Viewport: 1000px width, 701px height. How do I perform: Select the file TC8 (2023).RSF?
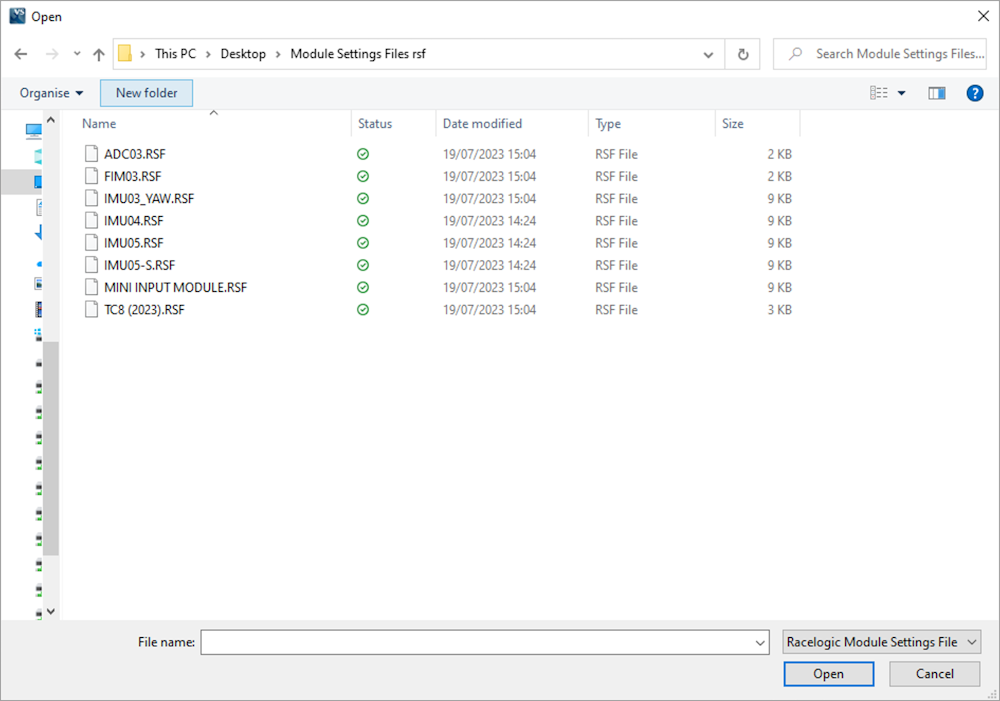pyautogui.click(x=144, y=311)
